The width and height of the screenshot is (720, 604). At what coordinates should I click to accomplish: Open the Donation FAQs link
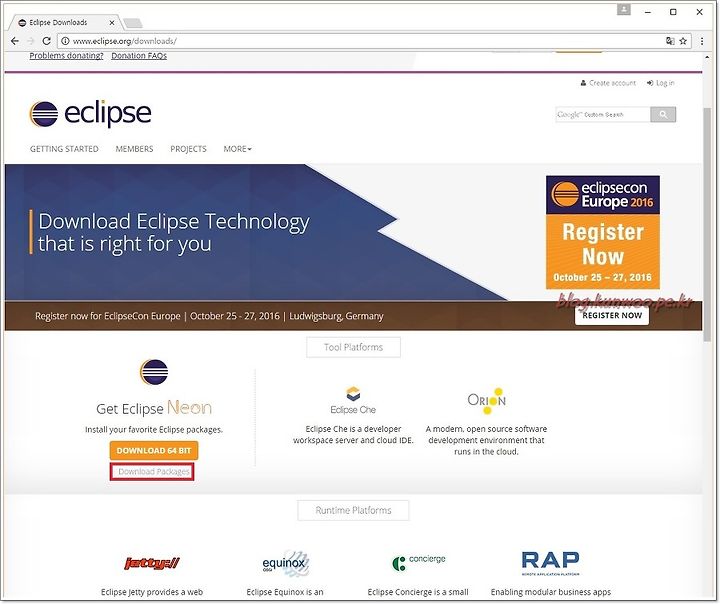pos(139,56)
